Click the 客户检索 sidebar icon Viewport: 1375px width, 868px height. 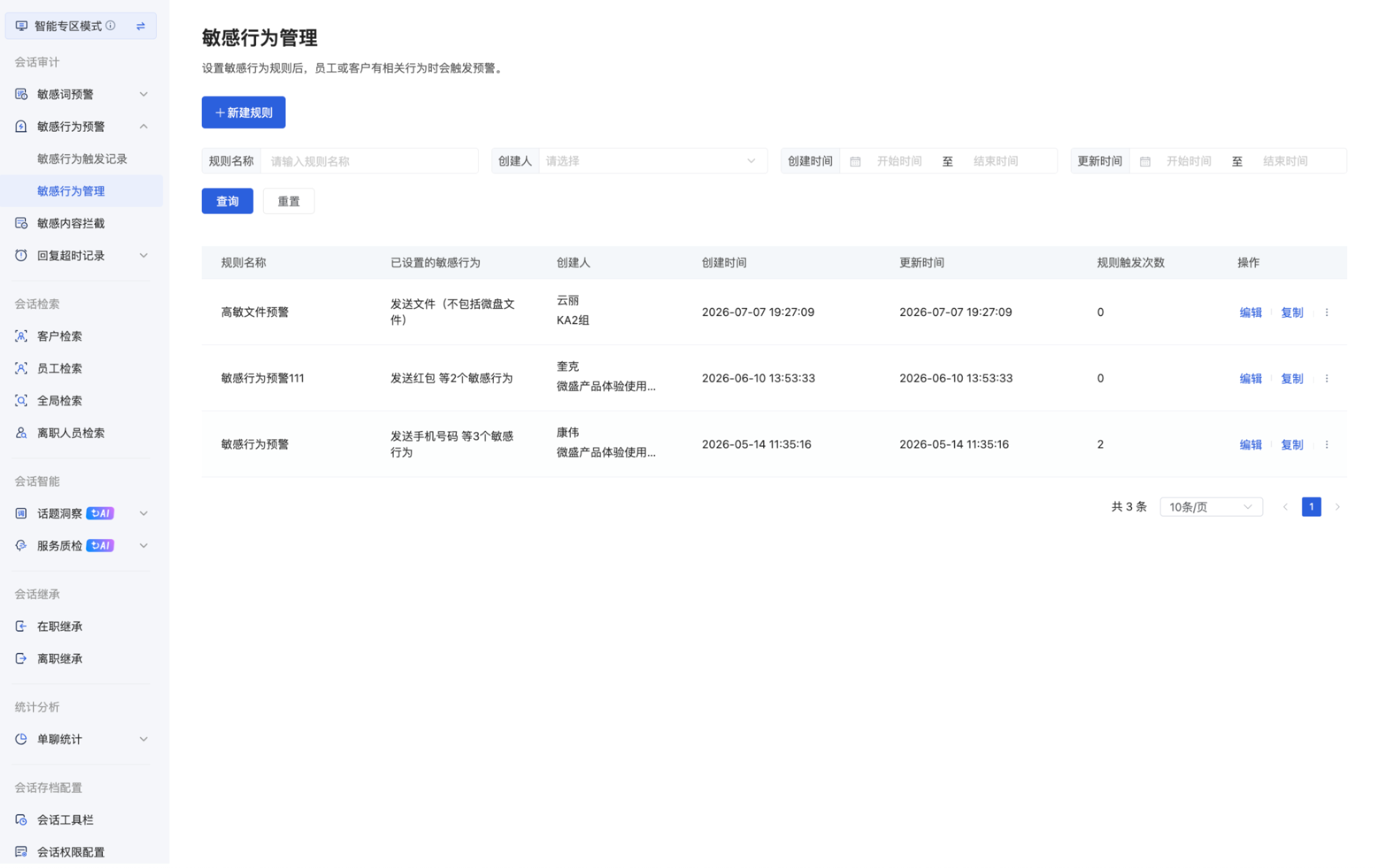(x=21, y=337)
